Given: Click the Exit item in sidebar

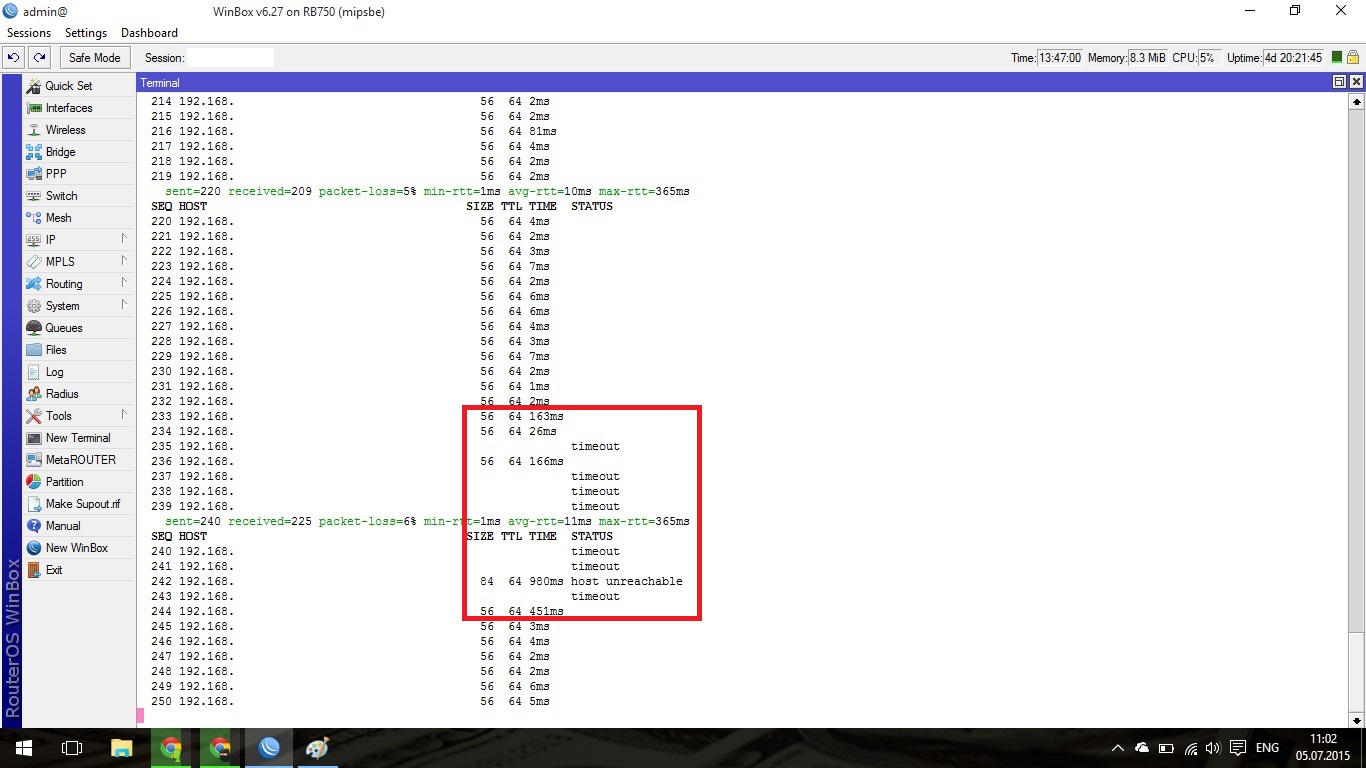Looking at the screenshot, I should click(x=54, y=570).
